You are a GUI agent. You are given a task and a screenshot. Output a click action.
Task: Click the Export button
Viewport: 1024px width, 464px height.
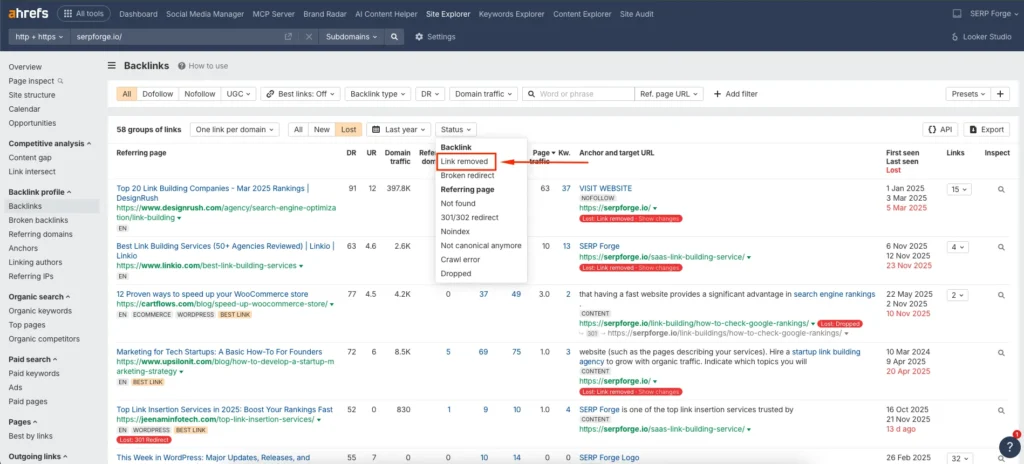[986, 130]
